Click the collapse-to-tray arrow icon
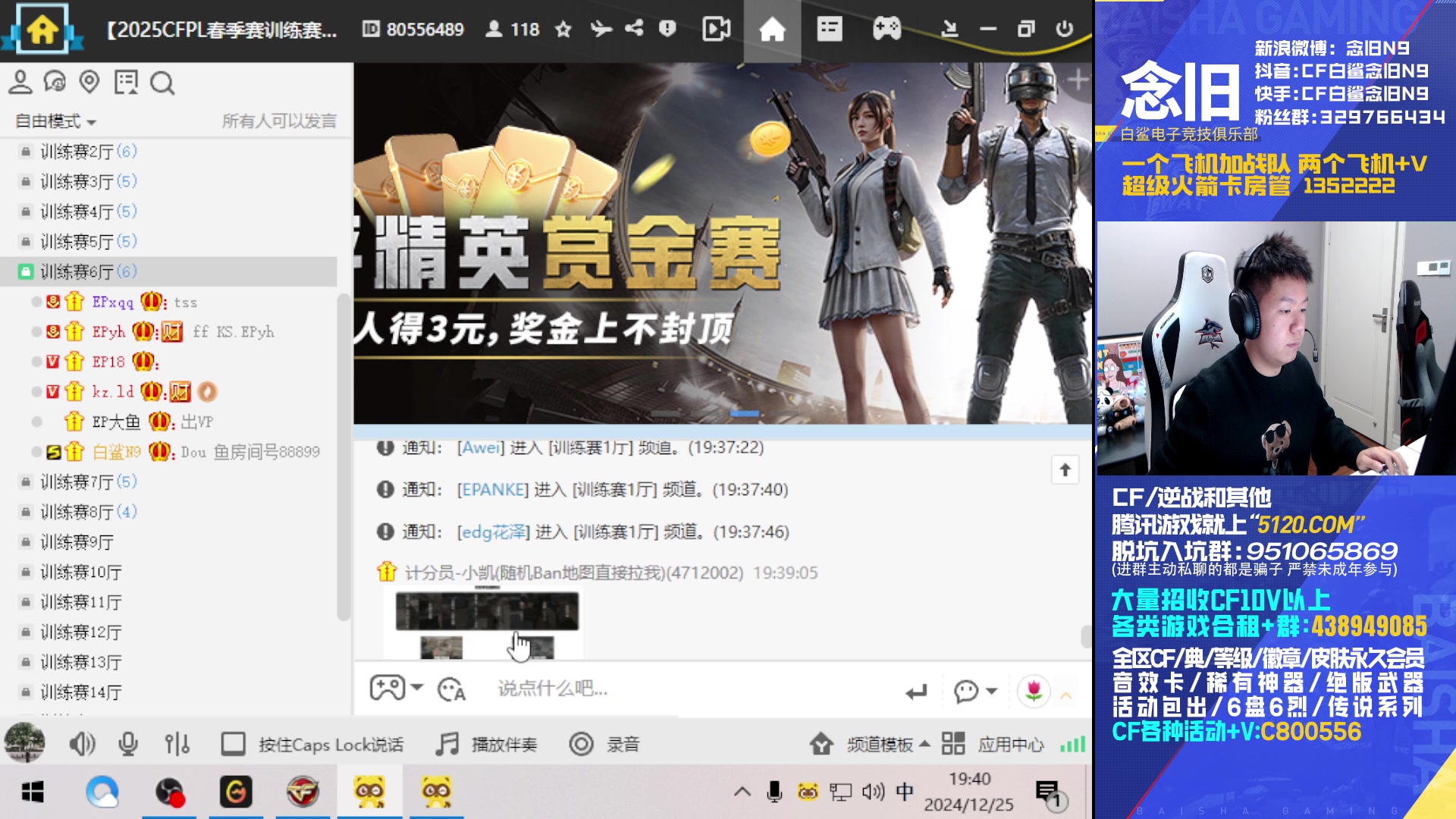The width and height of the screenshot is (1456, 819). (x=949, y=30)
